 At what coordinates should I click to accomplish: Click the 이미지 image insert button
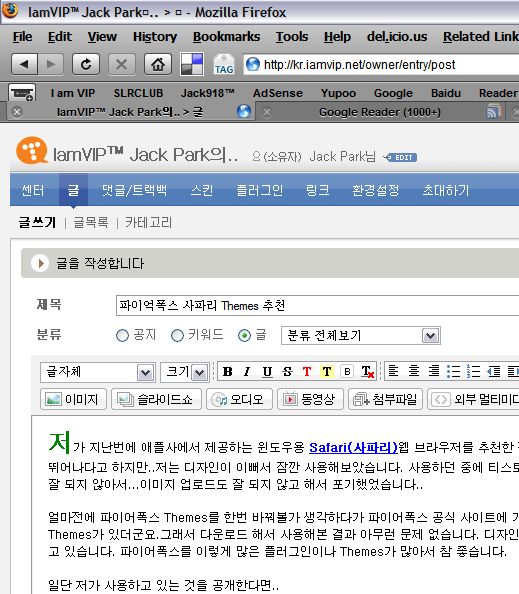73,399
